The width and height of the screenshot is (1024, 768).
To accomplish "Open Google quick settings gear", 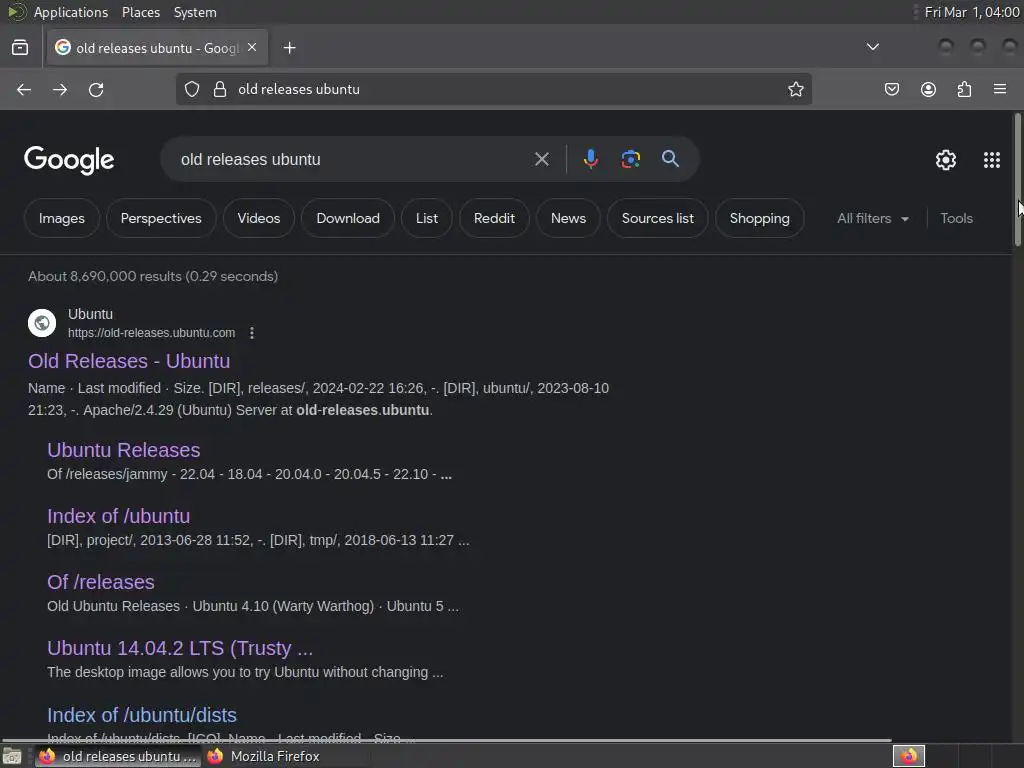I will tap(946, 160).
